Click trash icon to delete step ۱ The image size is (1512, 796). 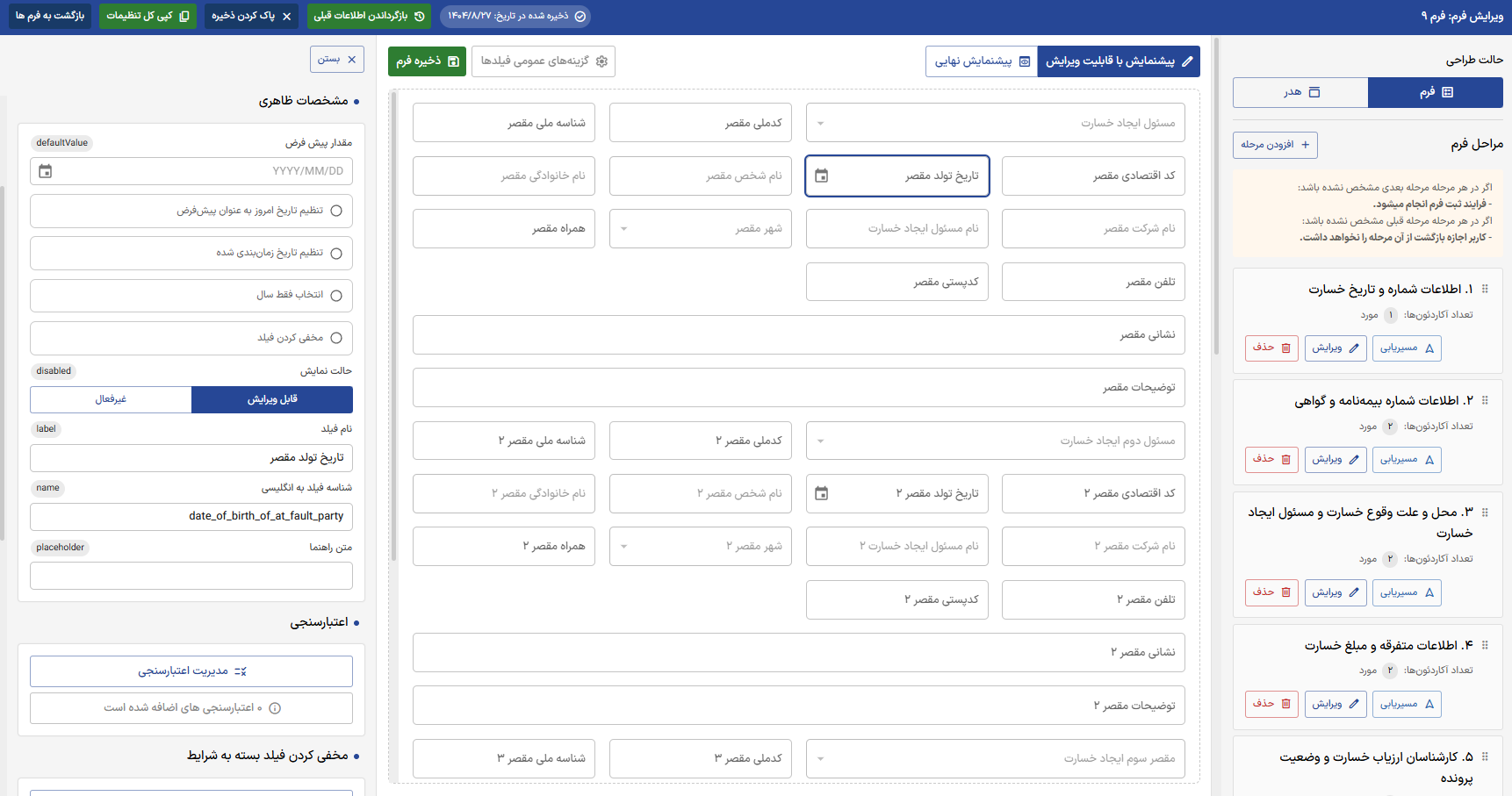[x=1285, y=348]
